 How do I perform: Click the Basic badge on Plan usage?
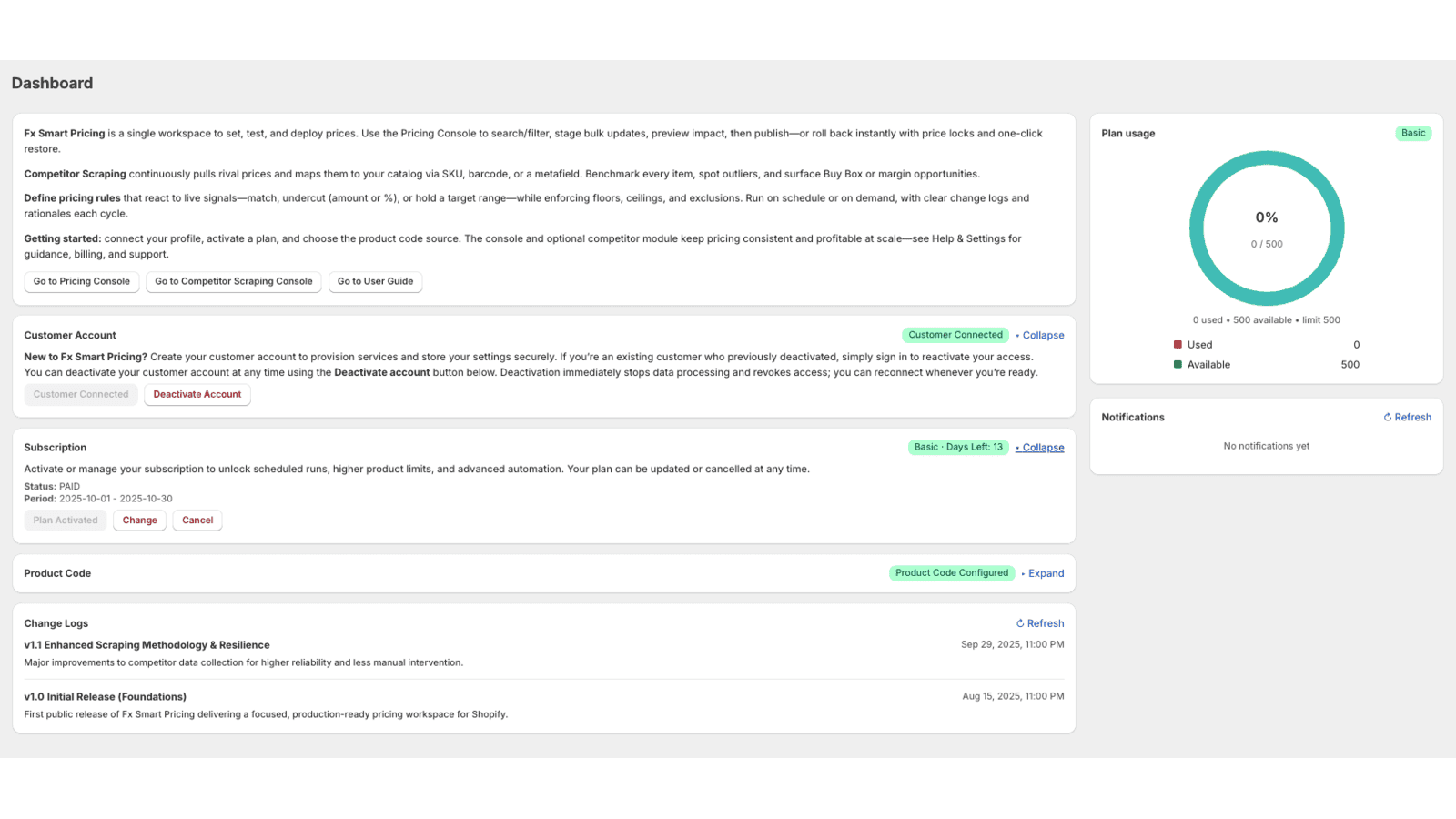(x=1412, y=133)
